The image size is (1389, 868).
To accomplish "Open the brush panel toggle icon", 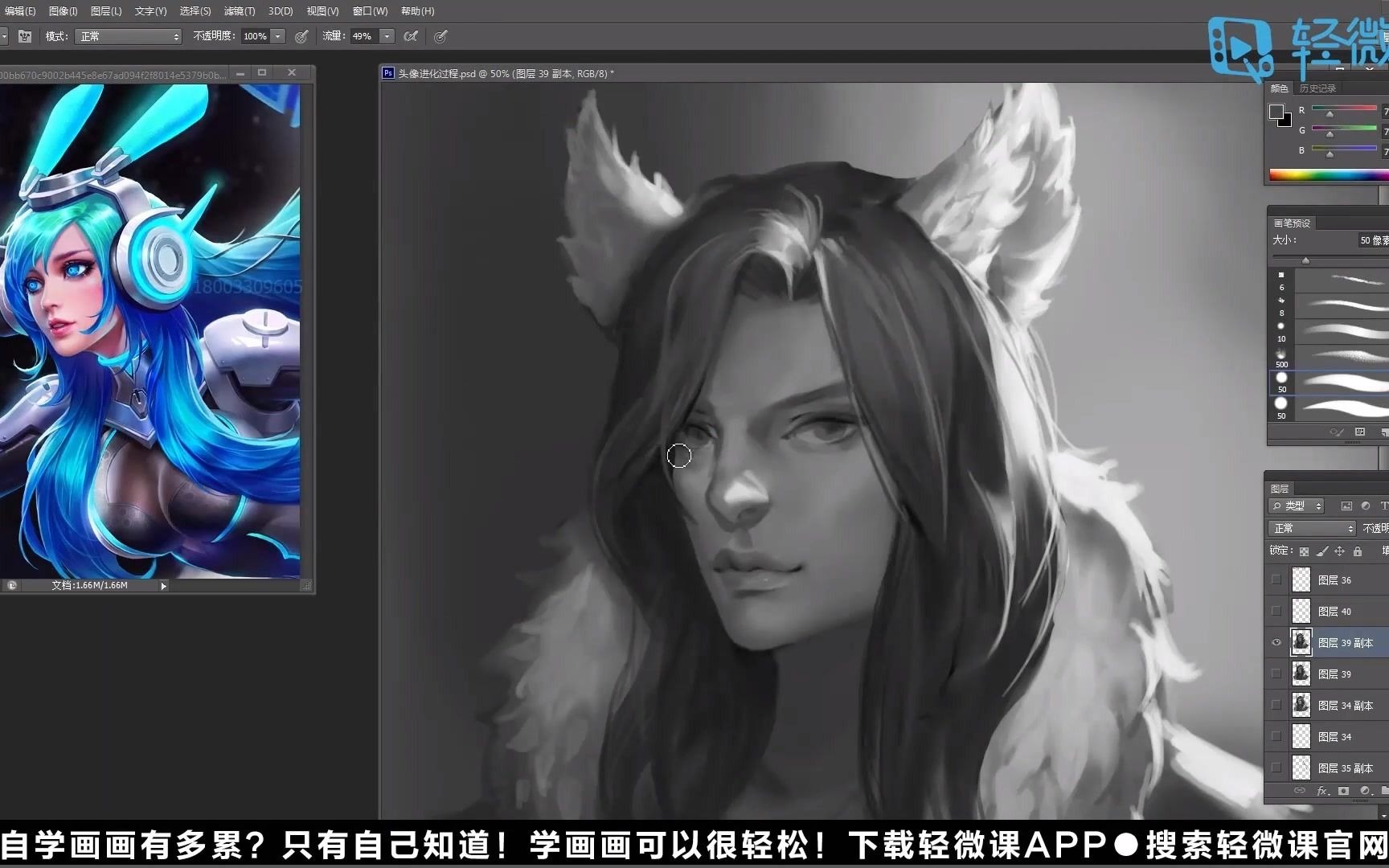I will pyautogui.click(x=25, y=36).
